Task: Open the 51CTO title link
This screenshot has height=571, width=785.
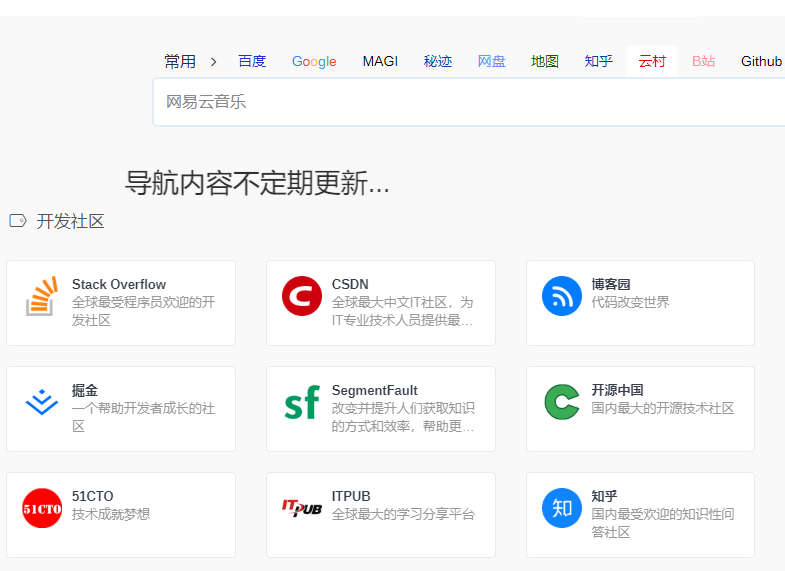Action: click(93, 496)
